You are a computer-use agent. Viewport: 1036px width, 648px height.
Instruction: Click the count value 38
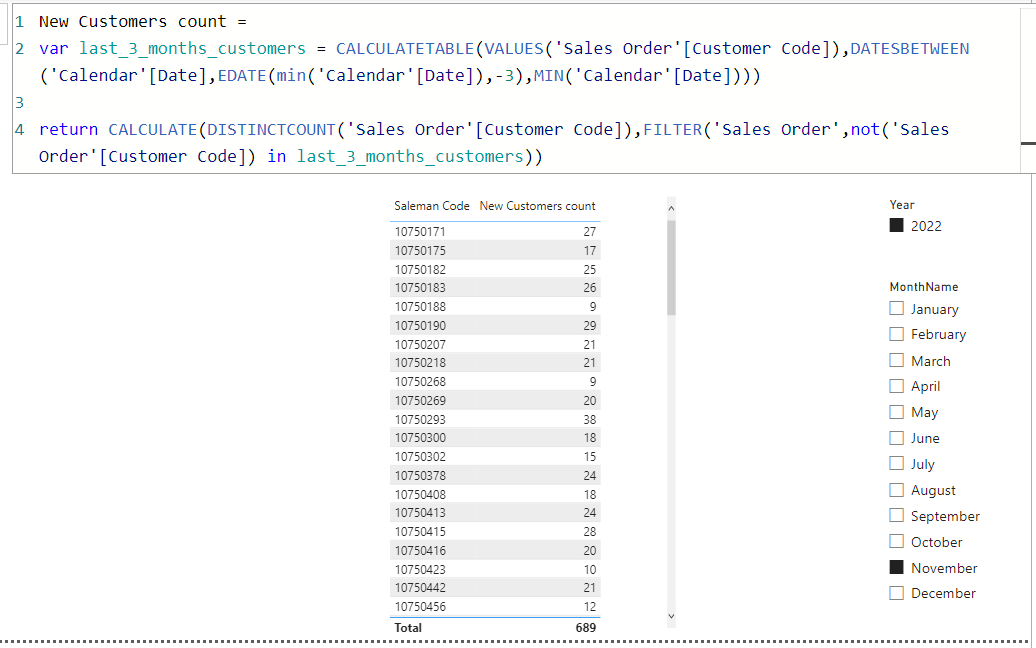[589, 420]
